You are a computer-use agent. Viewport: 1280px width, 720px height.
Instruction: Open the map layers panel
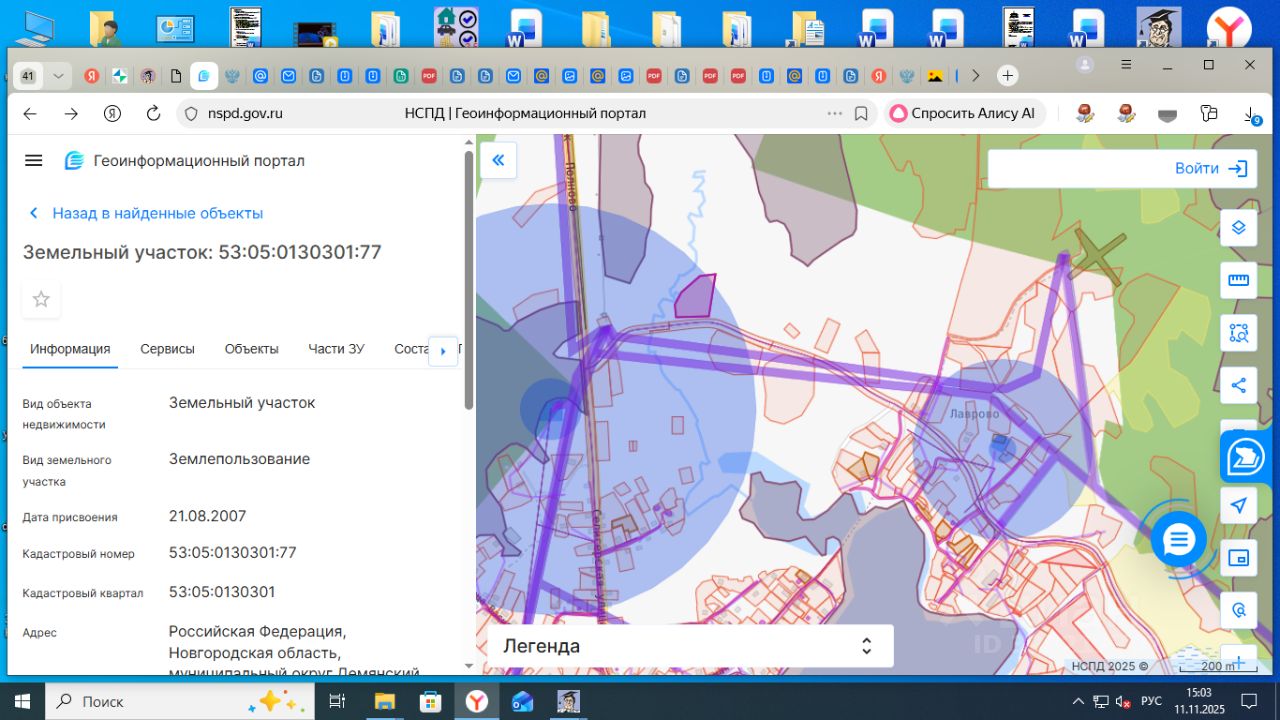pos(1238,228)
